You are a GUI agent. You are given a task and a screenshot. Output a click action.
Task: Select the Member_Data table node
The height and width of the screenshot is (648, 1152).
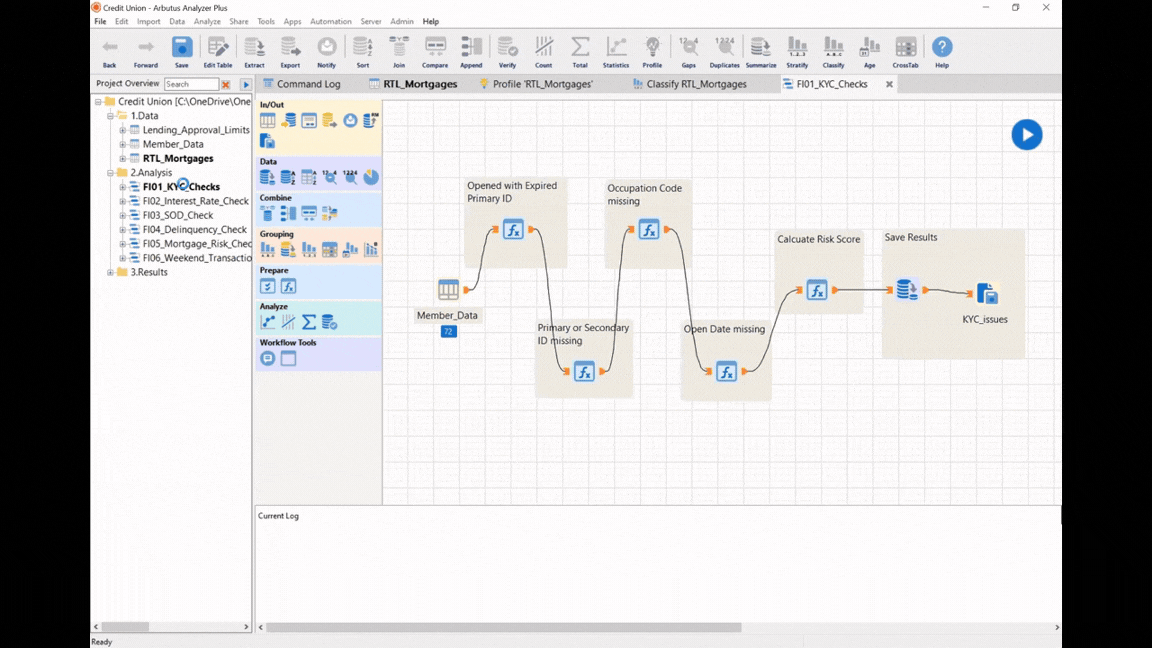coord(448,290)
